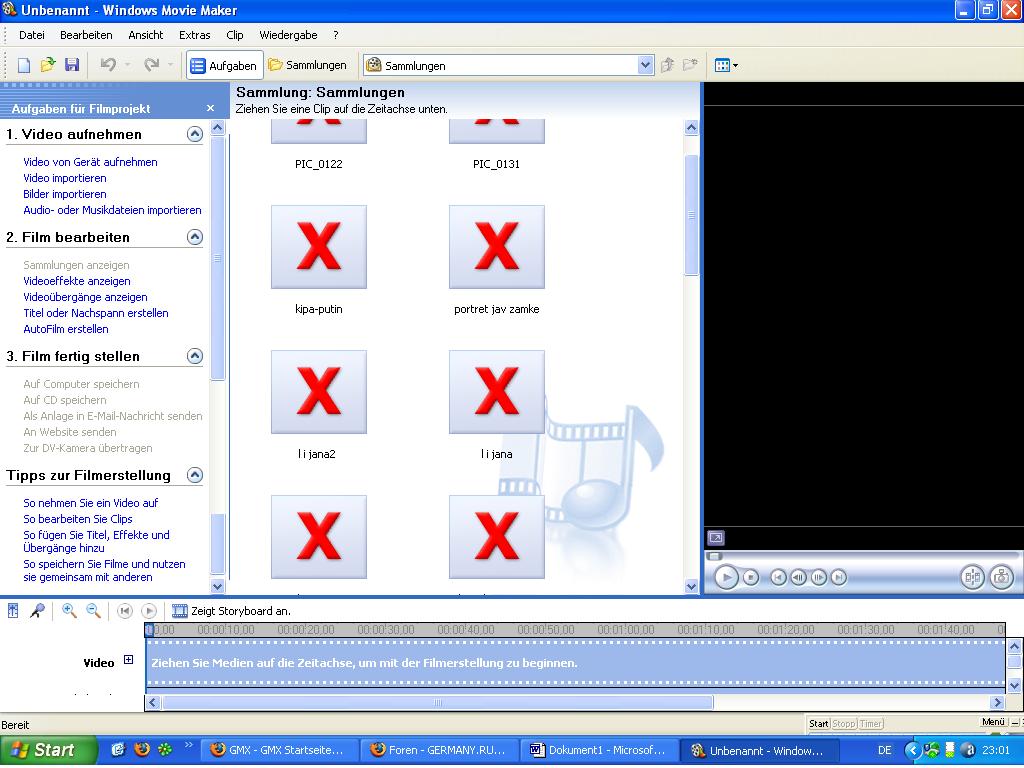Open the Wiedergabe menu
The image size is (1024, 768).
[x=288, y=34]
